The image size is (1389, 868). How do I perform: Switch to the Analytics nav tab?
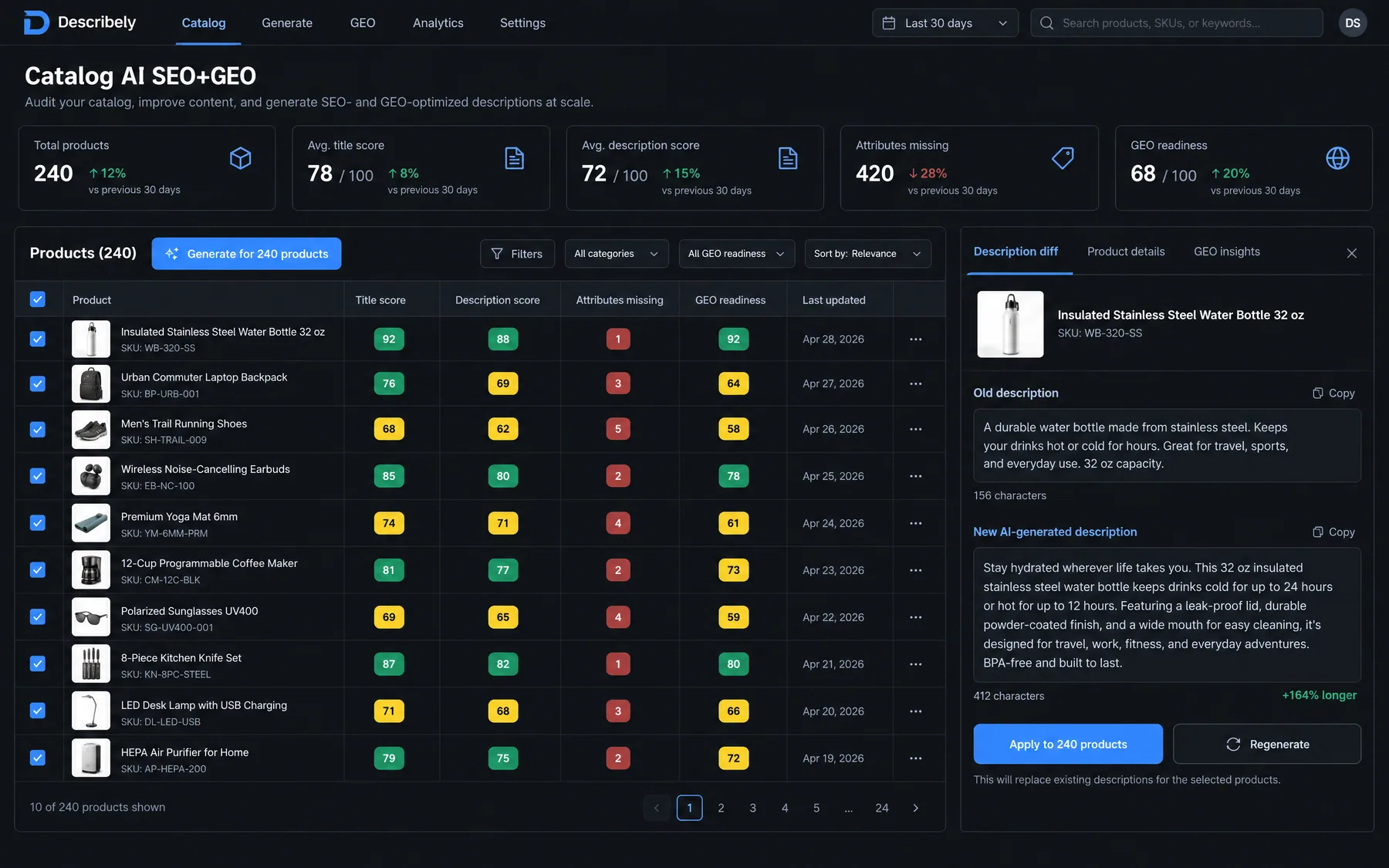click(x=438, y=23)
